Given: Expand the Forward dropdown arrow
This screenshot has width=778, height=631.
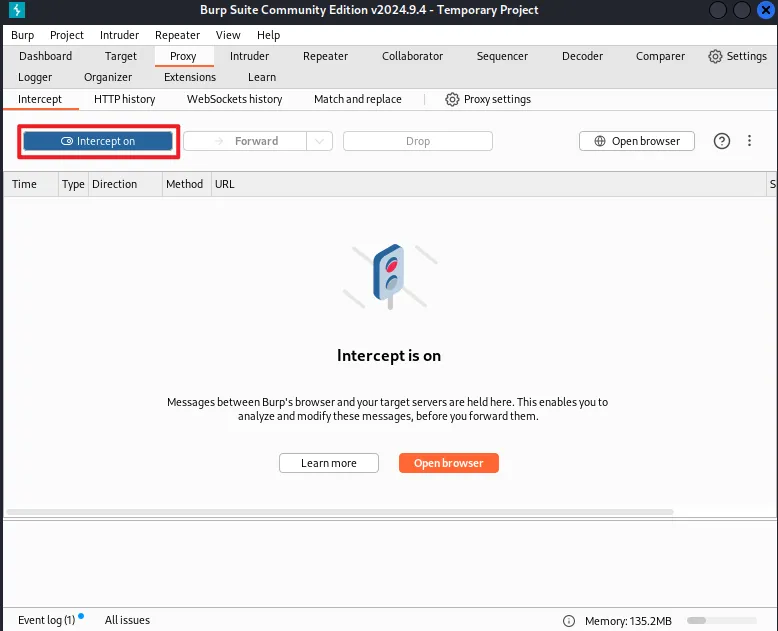Looking at the screenshot, I should [320, 141].
